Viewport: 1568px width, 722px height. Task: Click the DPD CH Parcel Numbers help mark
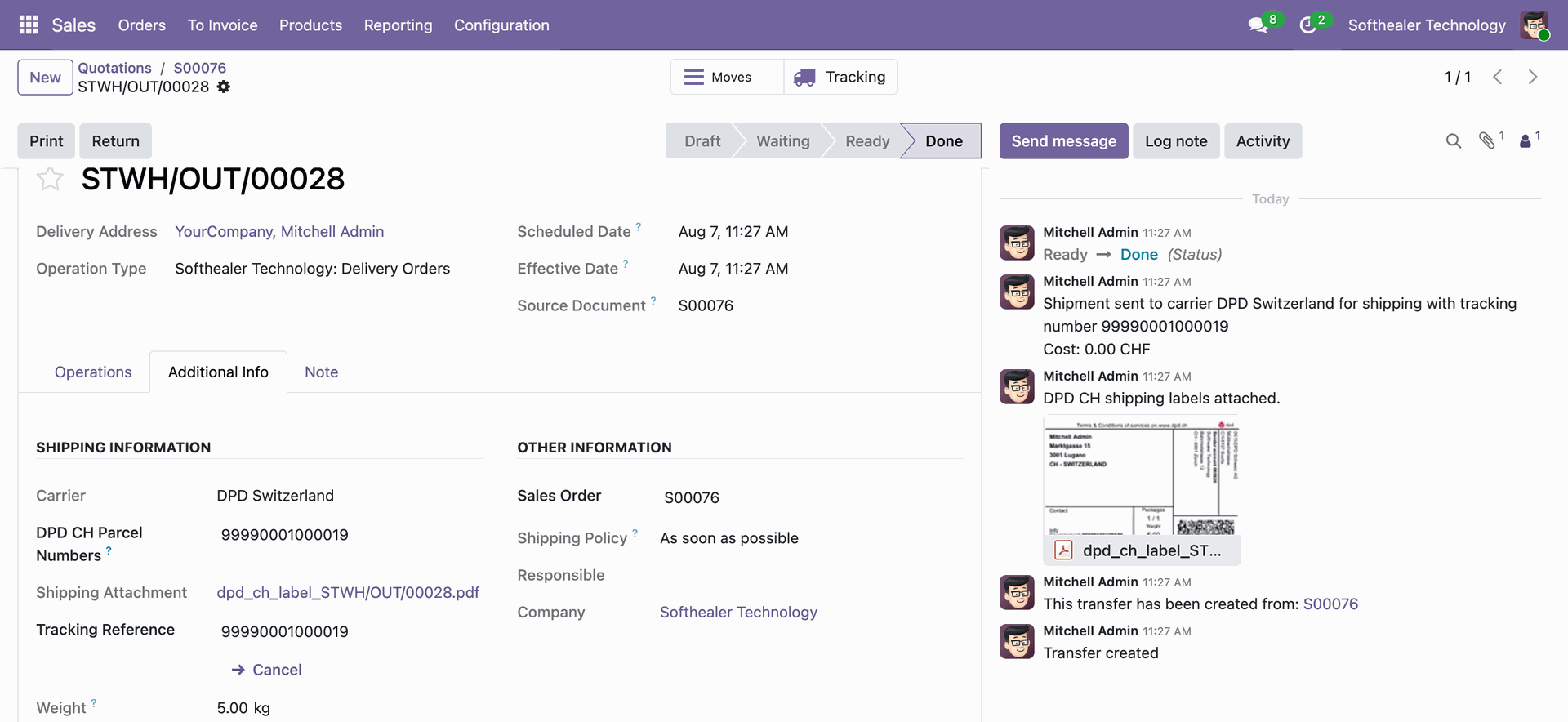pos(109,550)
